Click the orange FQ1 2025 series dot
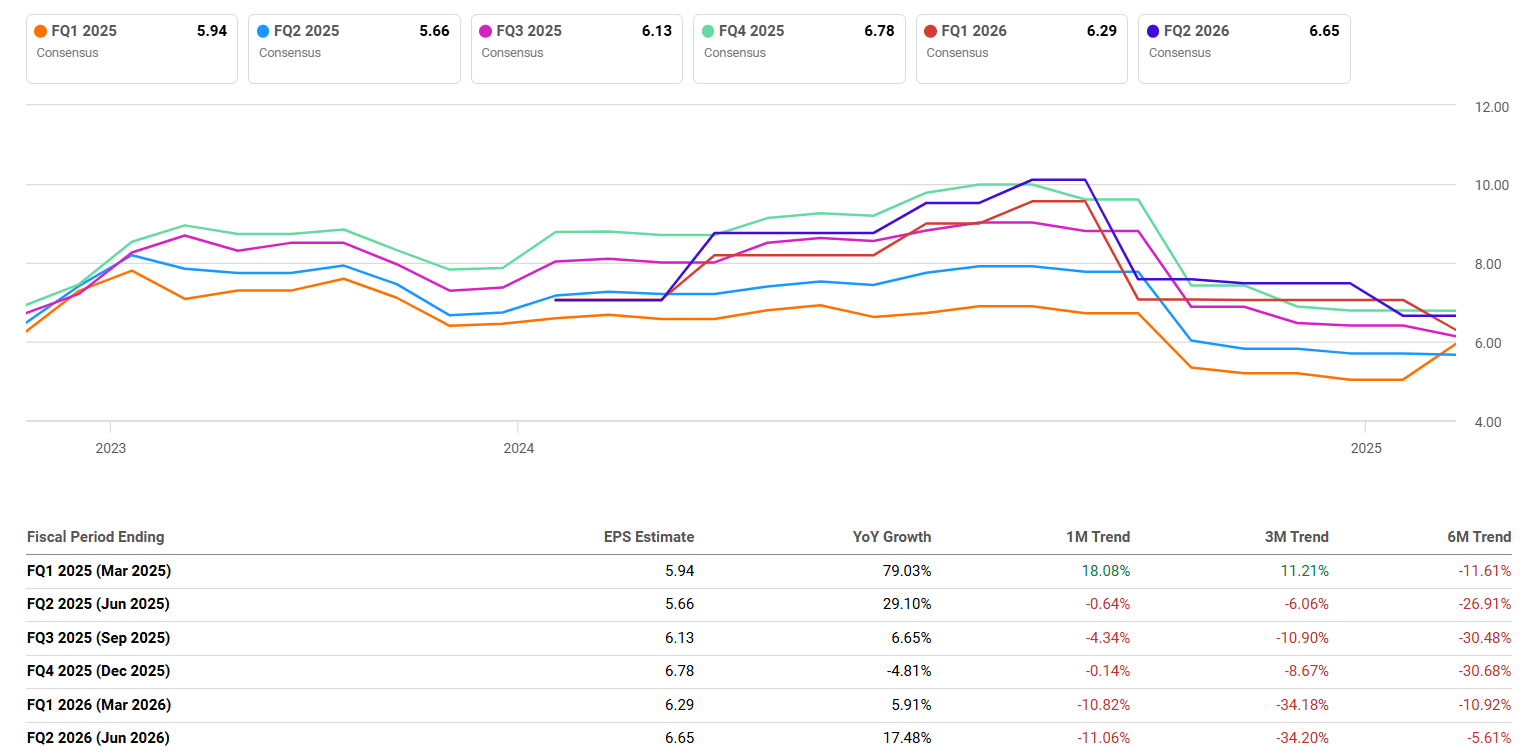 pyautogui.click(x=39, y=31)
